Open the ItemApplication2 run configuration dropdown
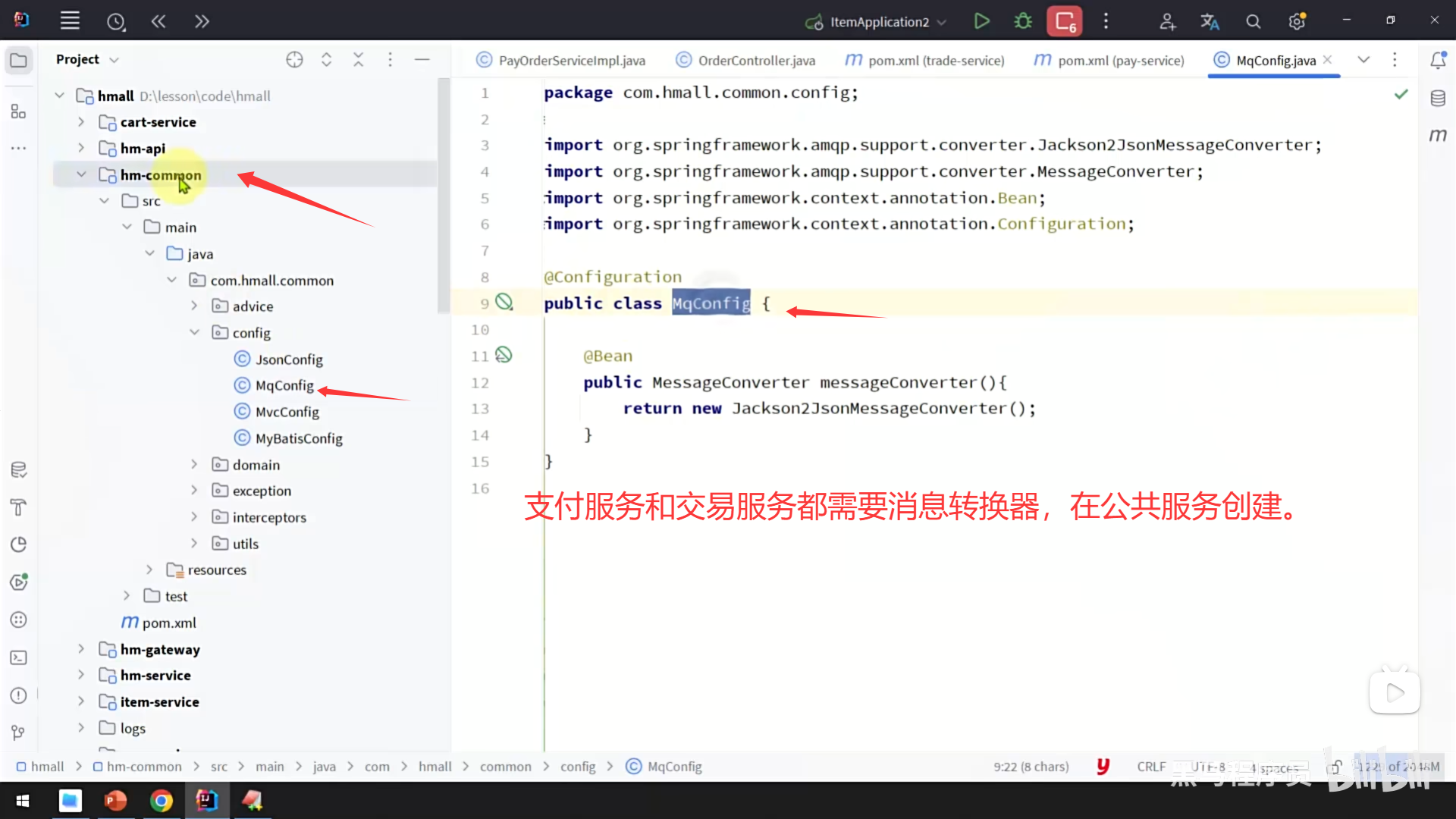This screenshot has width=1456, height=819. (x=878, y=22)
